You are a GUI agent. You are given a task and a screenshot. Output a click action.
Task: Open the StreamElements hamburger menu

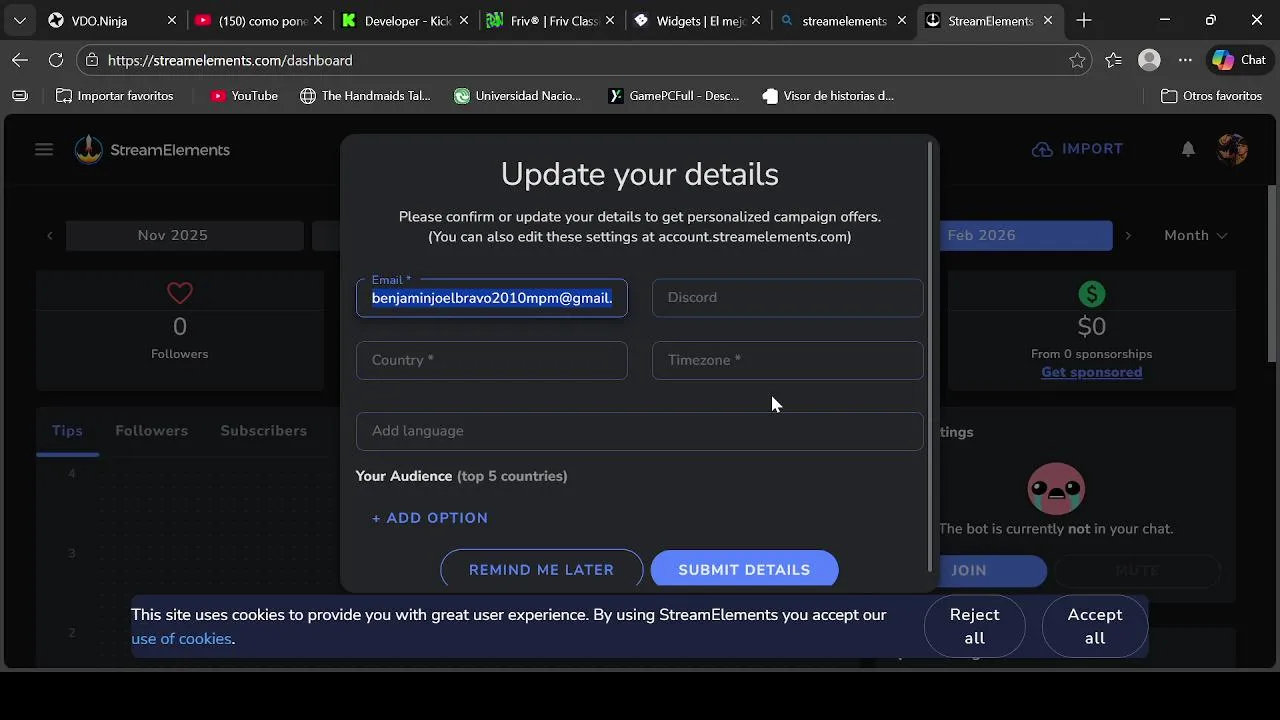coord(43,150)
